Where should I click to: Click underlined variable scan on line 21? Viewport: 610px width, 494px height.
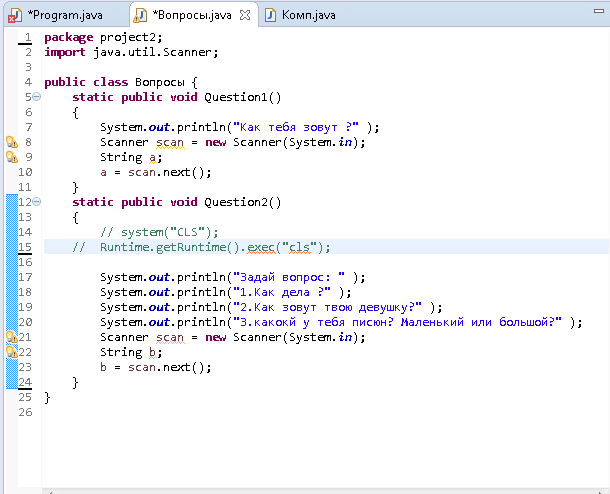click(x=170, y=337)
